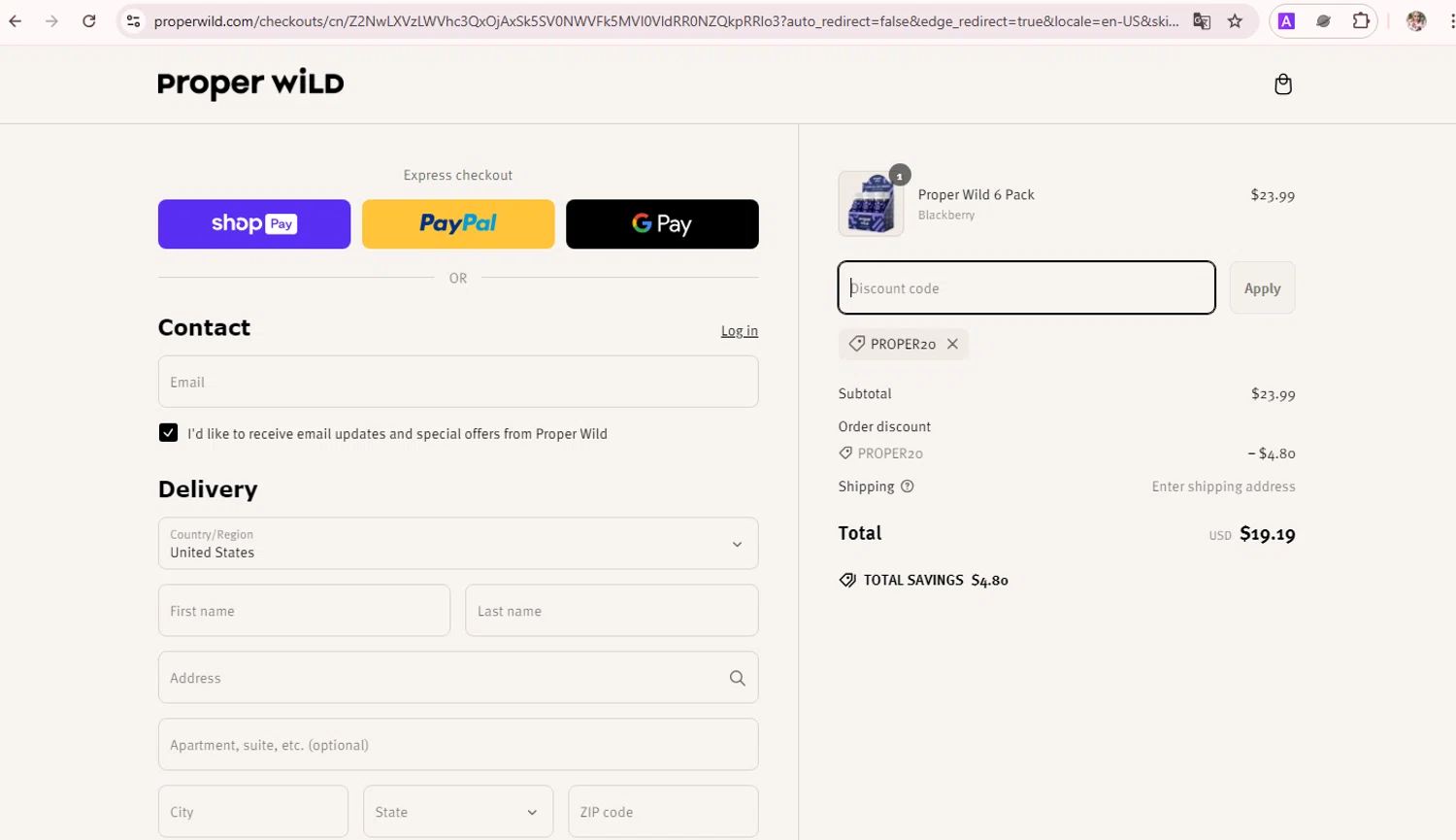Open the purple A extension

coord(1286,20)
